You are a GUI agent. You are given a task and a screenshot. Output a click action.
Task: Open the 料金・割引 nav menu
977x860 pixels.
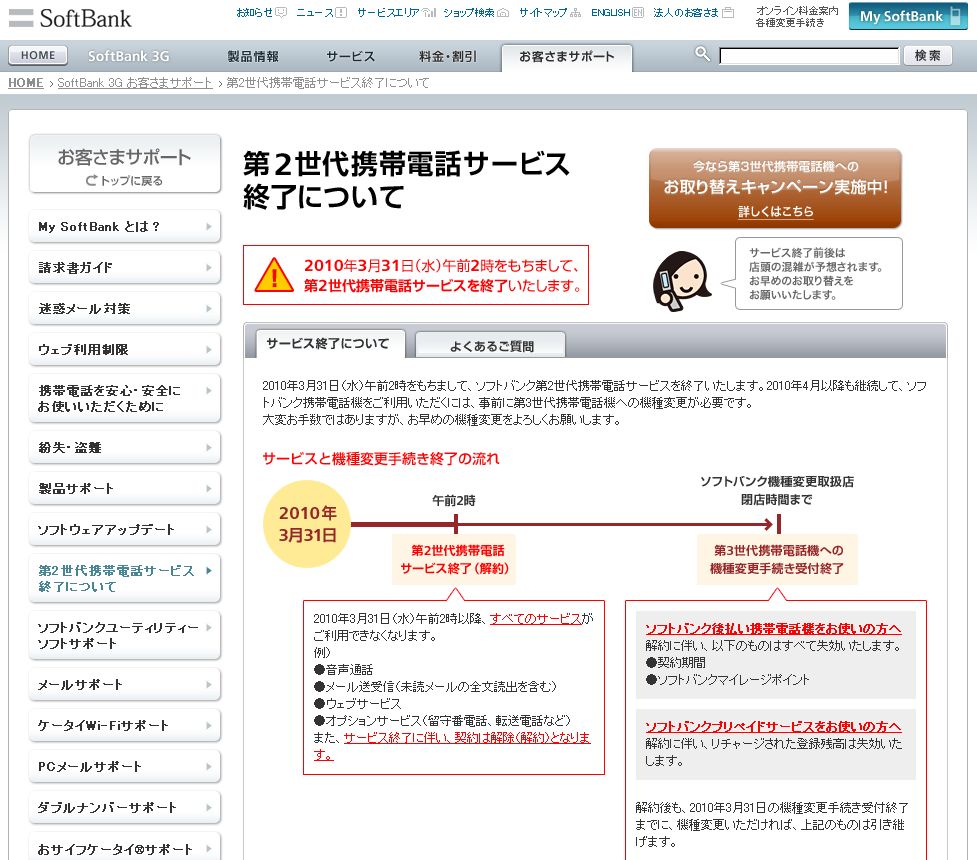pos(447,57)
